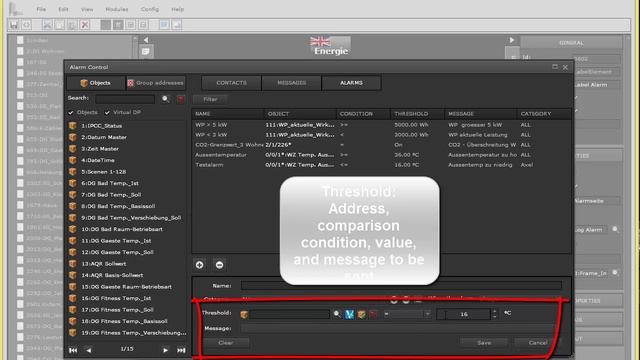Click the red icon in the Threshold row

373,314
